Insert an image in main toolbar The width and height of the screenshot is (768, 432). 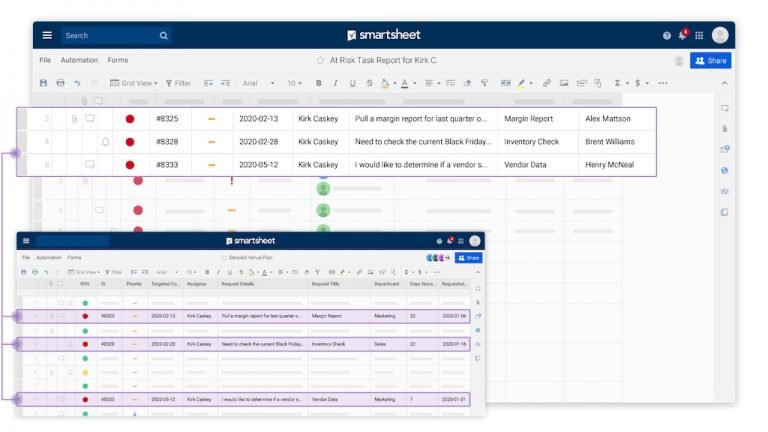pos(564,83)
